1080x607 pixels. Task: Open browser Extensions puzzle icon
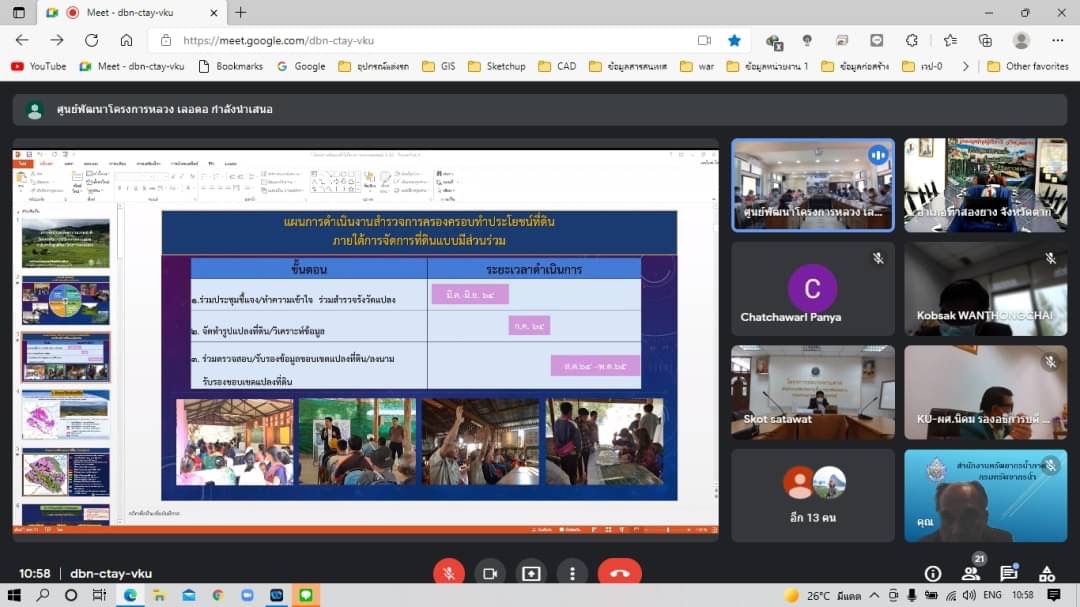(x=912, y=41)
